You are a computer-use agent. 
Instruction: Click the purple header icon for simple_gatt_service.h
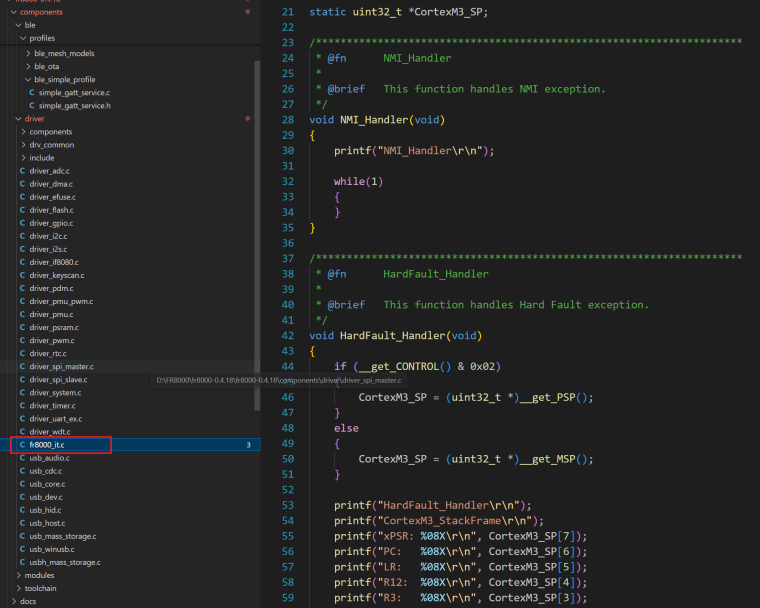pyautogui.click(x=32, y=106)
